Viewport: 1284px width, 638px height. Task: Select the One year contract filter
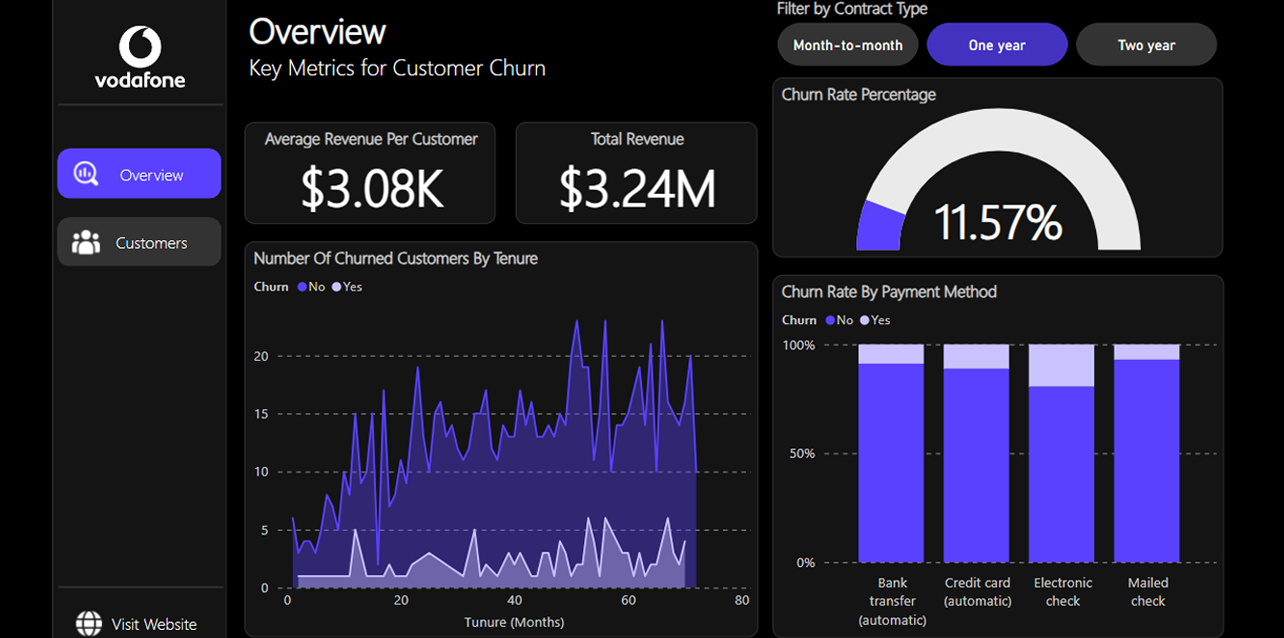pos(997,45)
